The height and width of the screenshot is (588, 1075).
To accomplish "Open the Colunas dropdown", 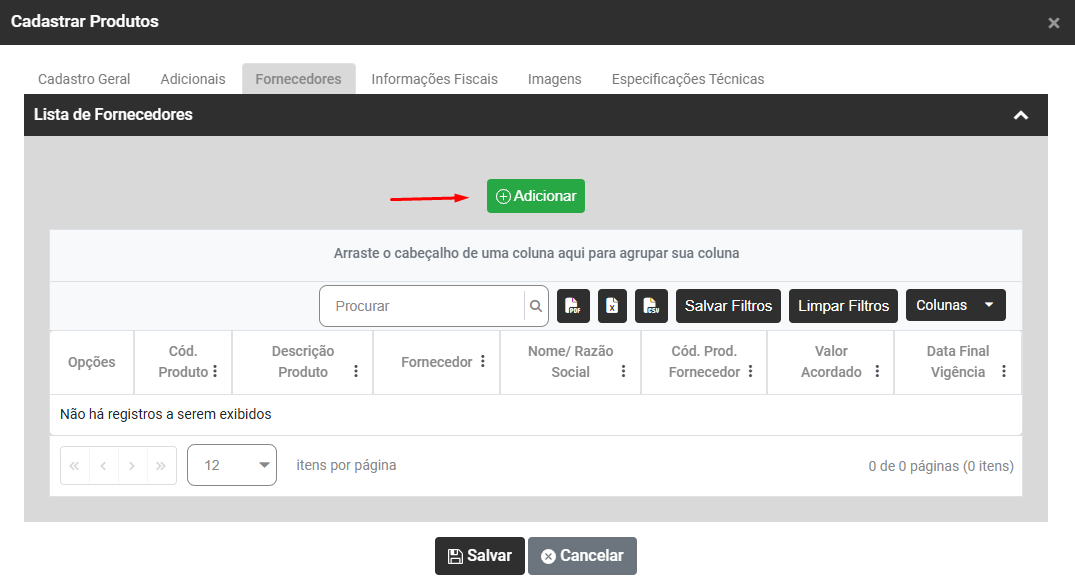I will 956,305.
